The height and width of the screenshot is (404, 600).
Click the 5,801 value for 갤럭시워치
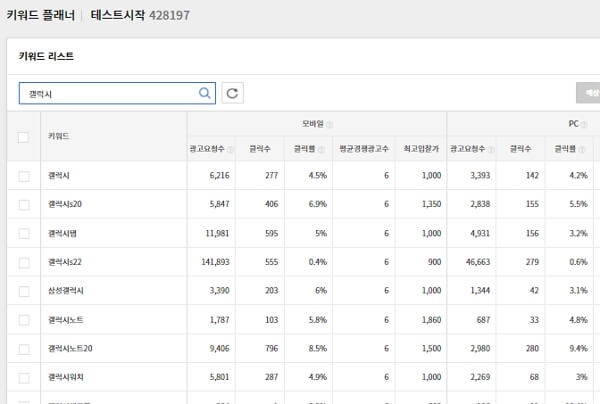click(219, 377)
